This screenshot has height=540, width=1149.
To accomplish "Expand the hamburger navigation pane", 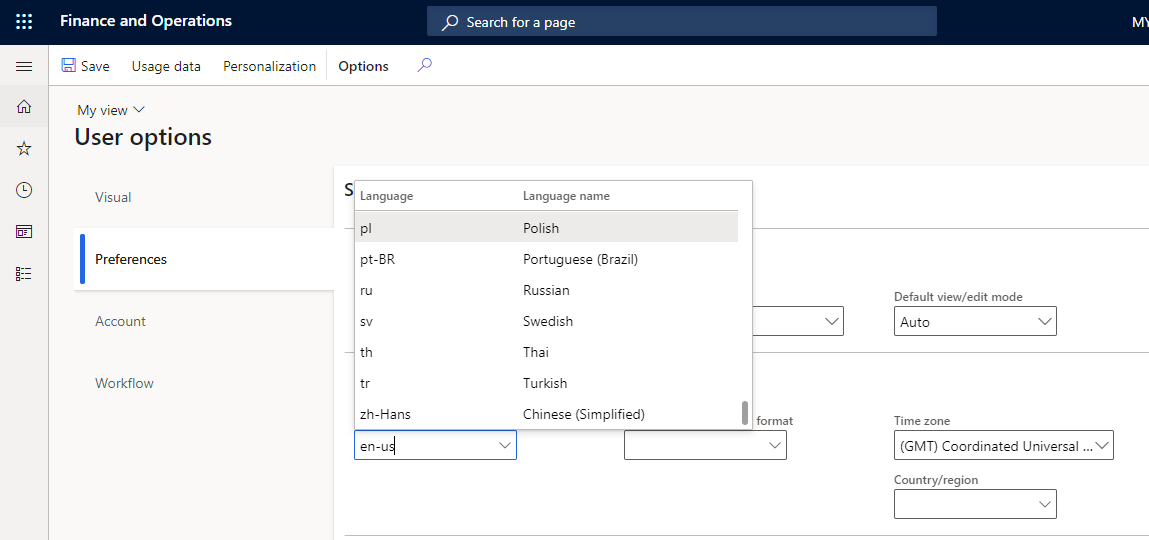I will point(24,67).
